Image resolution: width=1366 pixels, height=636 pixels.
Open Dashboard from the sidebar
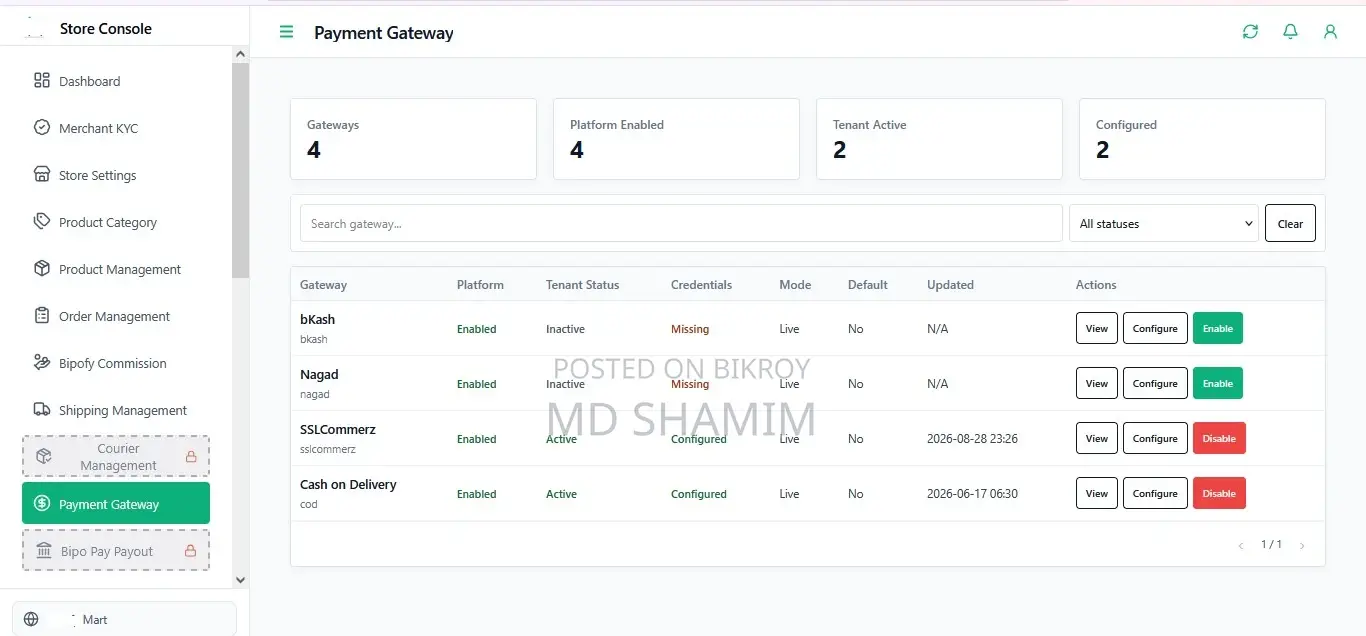[x=116, y=81]
